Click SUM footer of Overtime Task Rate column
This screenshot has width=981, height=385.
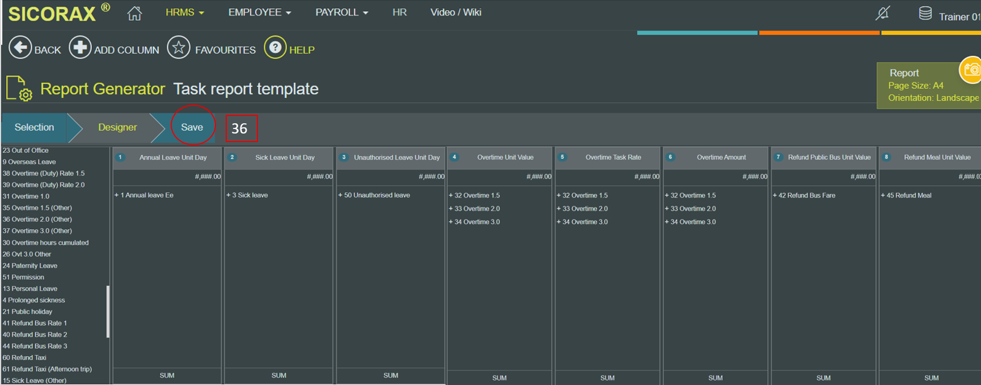pos(607,377)
